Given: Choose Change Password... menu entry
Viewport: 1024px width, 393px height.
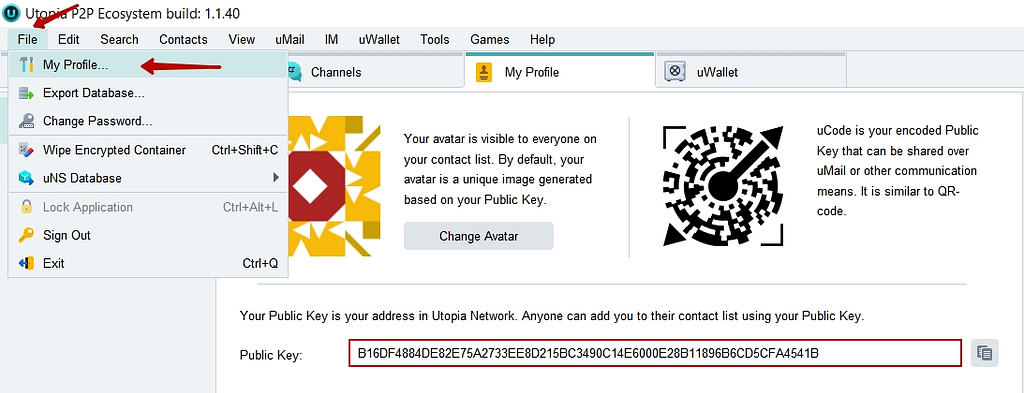Looking at the screenshot, I should point(148,121).
